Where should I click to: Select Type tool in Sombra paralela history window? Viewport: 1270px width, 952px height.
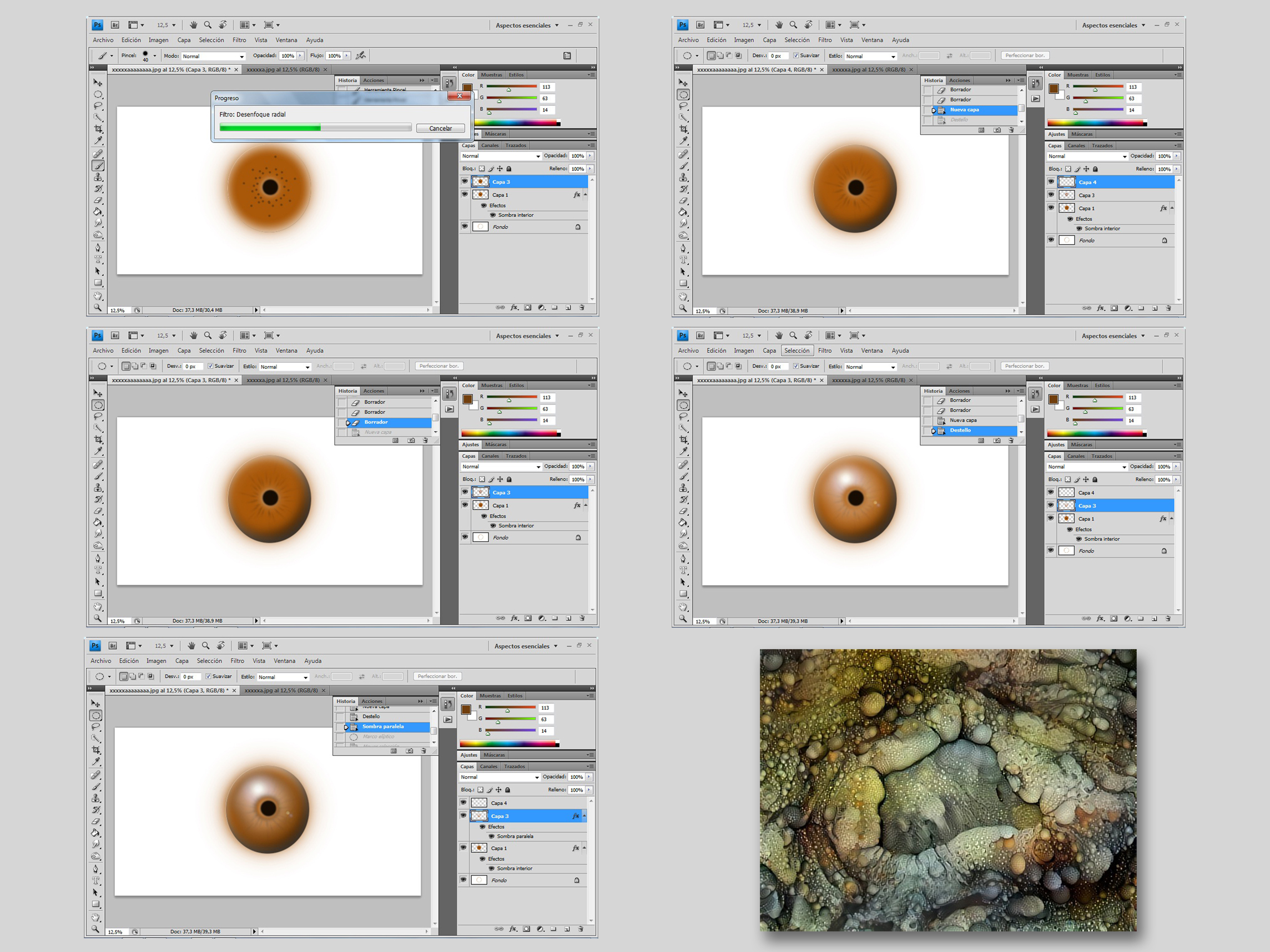(96, 880)
